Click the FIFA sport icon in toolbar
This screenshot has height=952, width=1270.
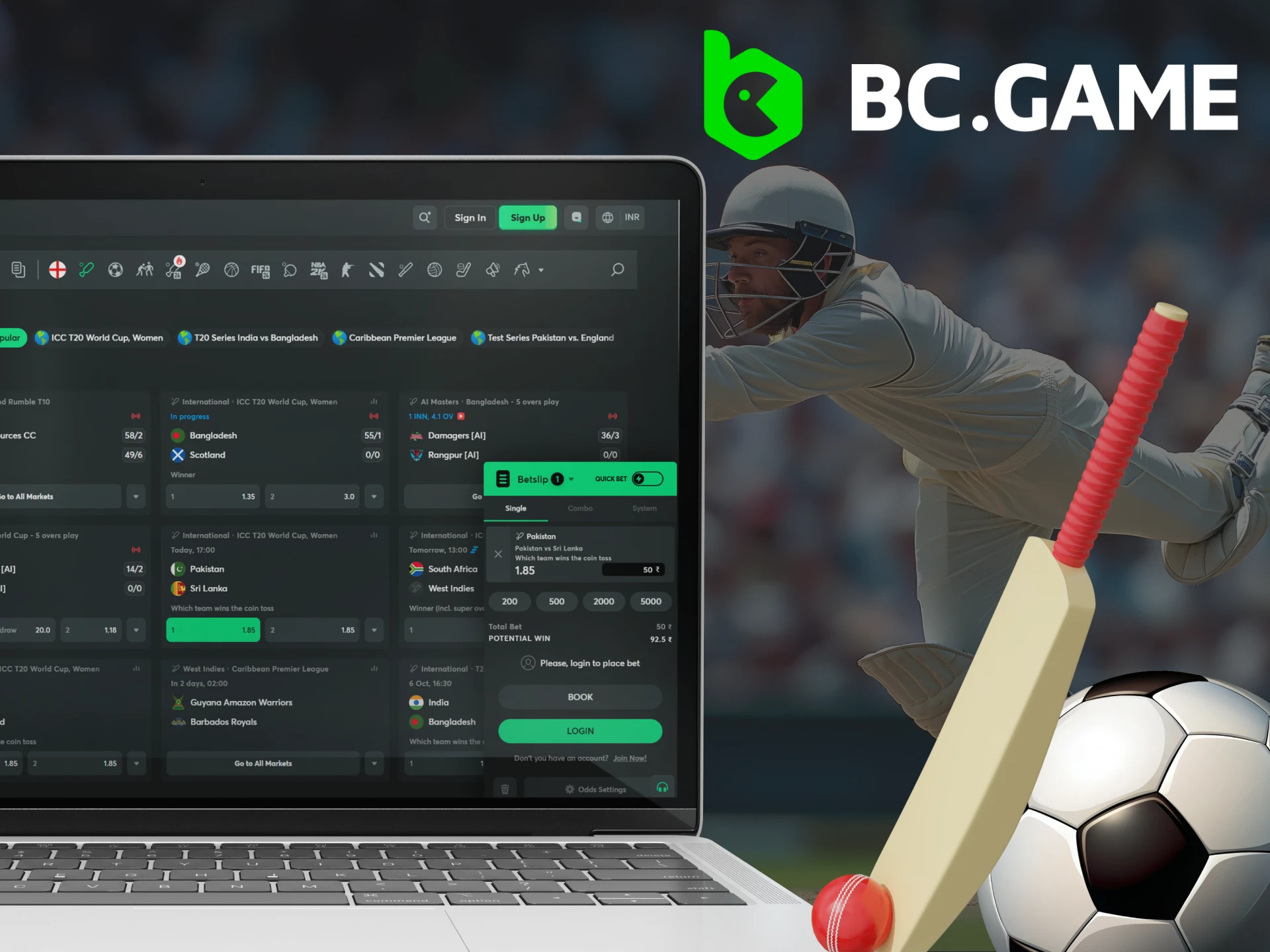(x=262, y=270)
